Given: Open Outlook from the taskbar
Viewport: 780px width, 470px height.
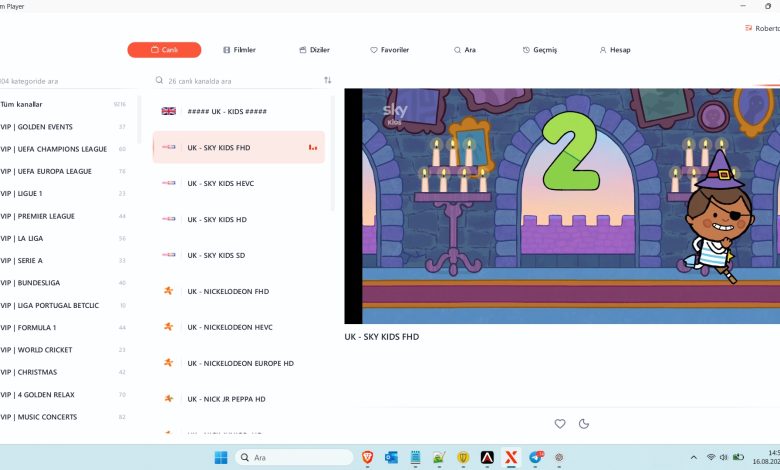Looking at the screenshot, I should (x=391, y=458).
